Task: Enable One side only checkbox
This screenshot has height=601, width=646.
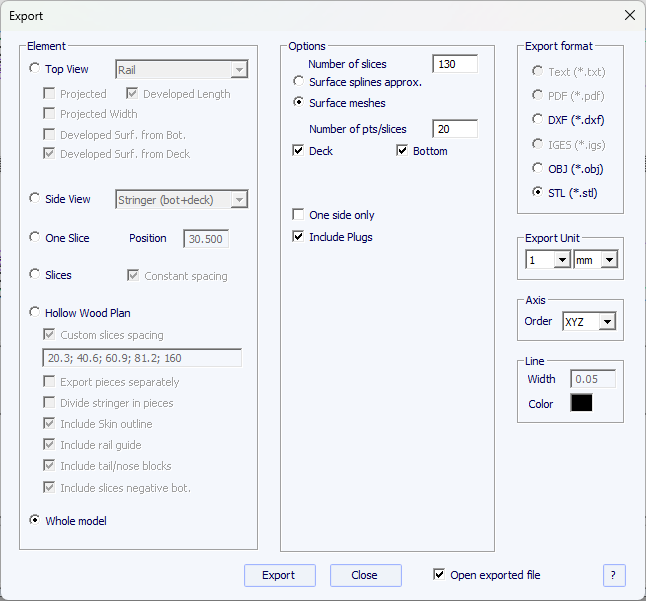Action: click(298, 215)
